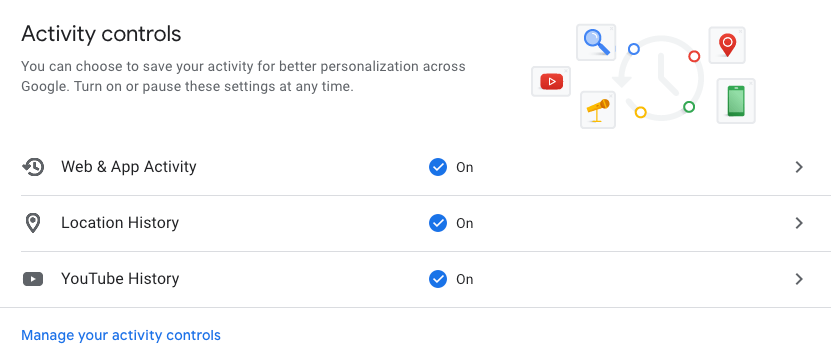Viewport: 831px width, 361px height.
Task: Expand Web & App Activity chevron arrow
Action: point(799,167)
